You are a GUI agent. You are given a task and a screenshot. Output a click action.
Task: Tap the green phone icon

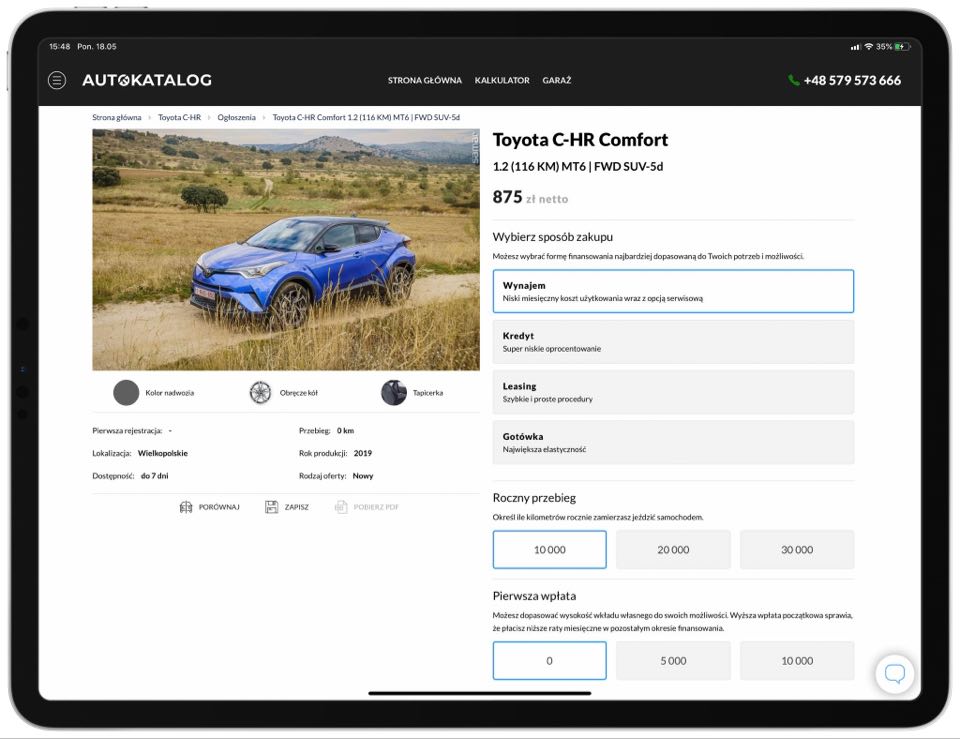793,80
